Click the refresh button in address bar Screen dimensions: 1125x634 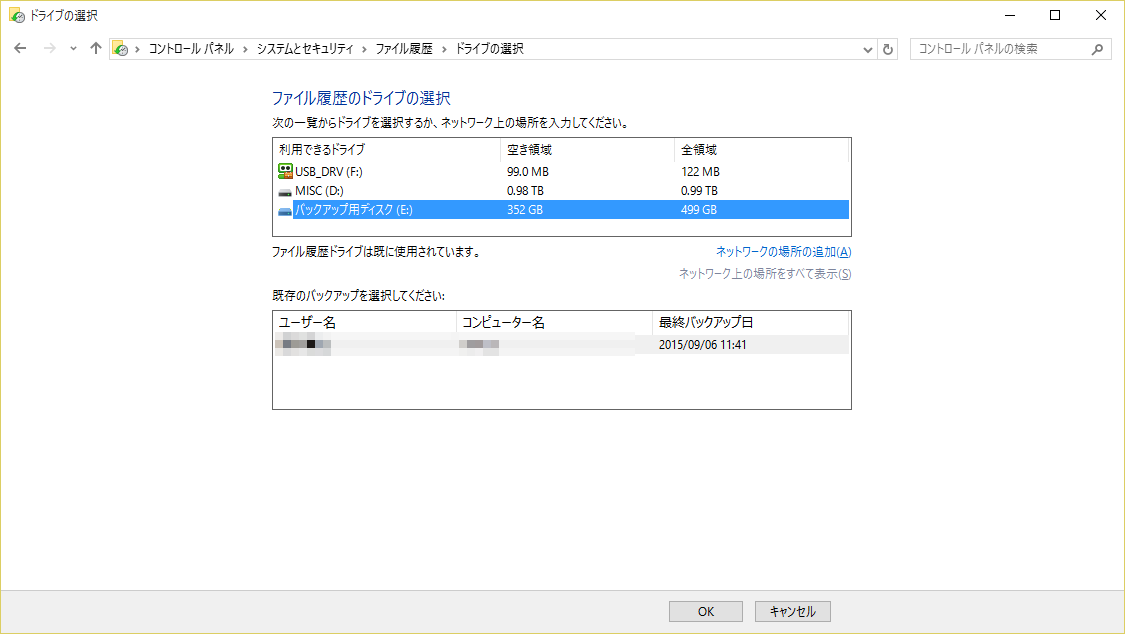point(888,49)
